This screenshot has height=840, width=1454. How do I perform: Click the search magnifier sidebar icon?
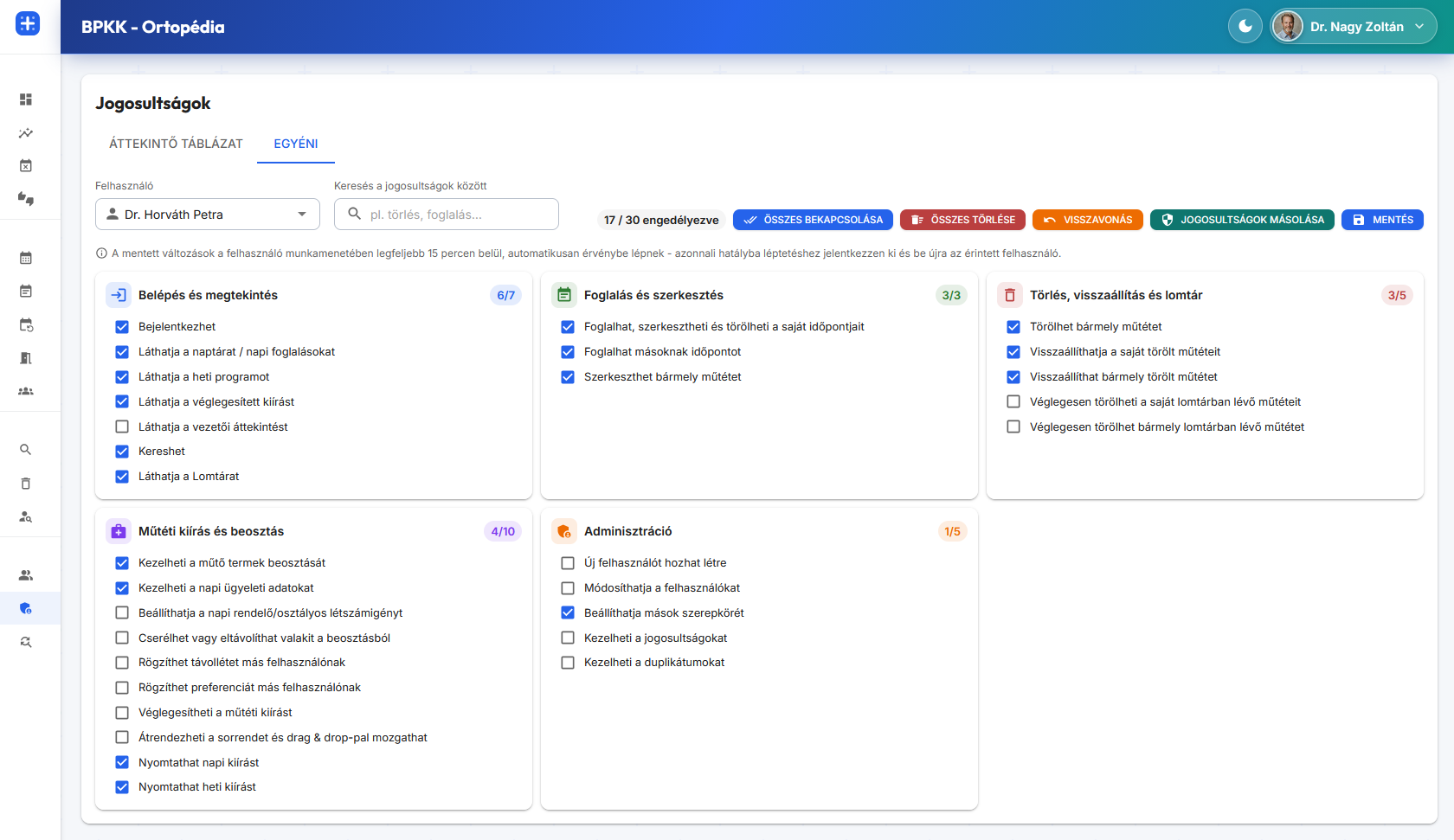point(26,450)
